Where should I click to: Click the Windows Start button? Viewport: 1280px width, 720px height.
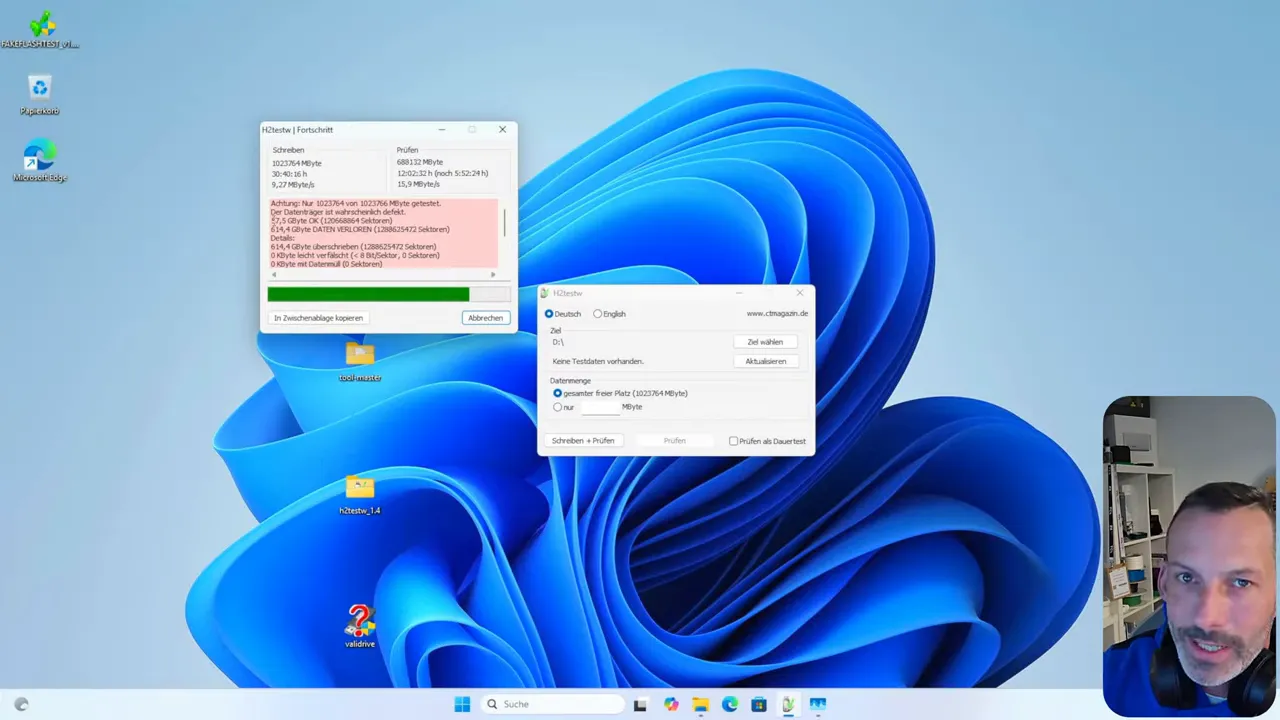[x=462, y=704]
